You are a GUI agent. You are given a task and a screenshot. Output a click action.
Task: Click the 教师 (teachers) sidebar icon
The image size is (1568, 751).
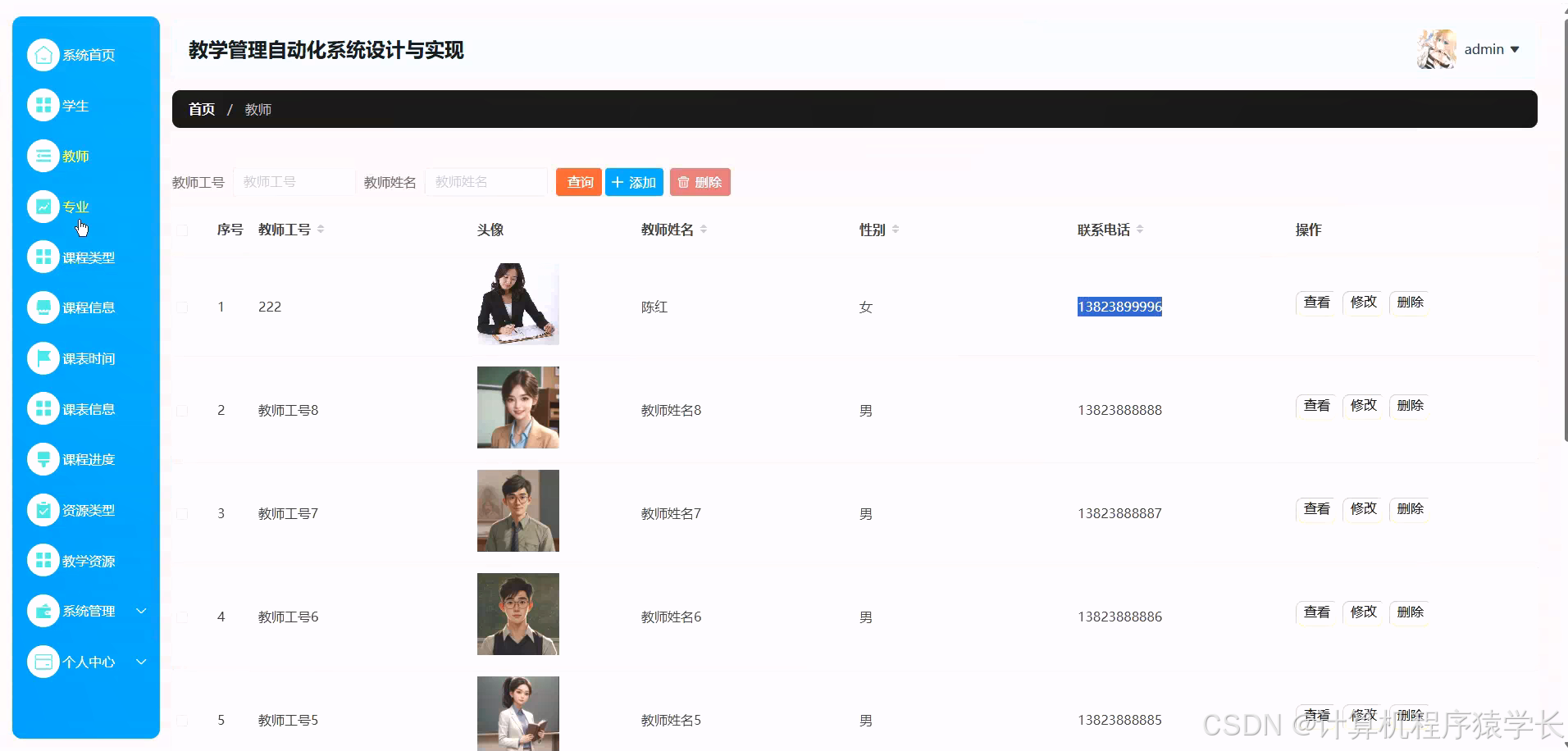(44, 155)
